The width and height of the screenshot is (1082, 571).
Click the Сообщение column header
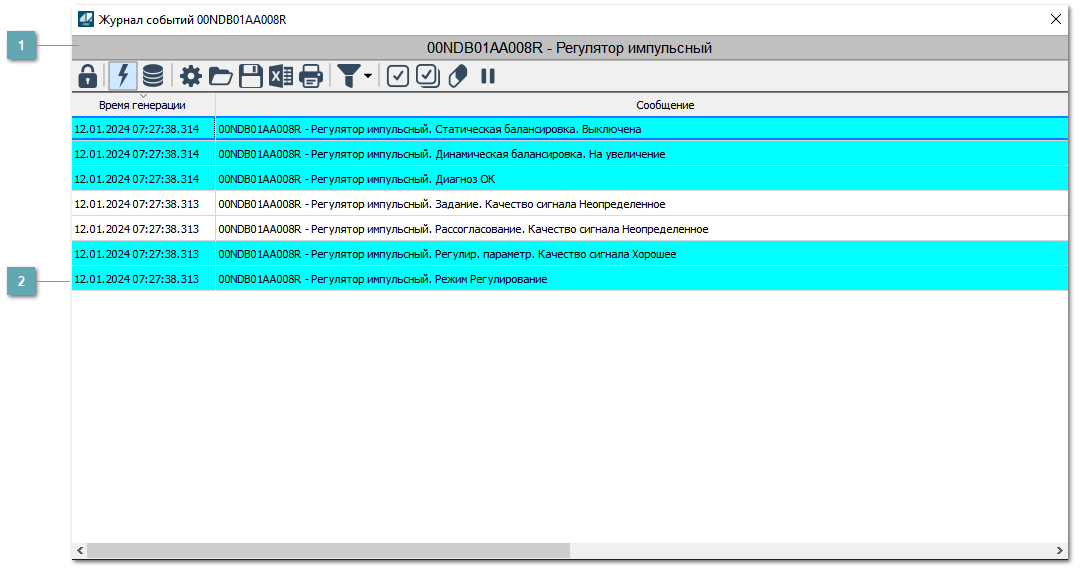[665, 105]
